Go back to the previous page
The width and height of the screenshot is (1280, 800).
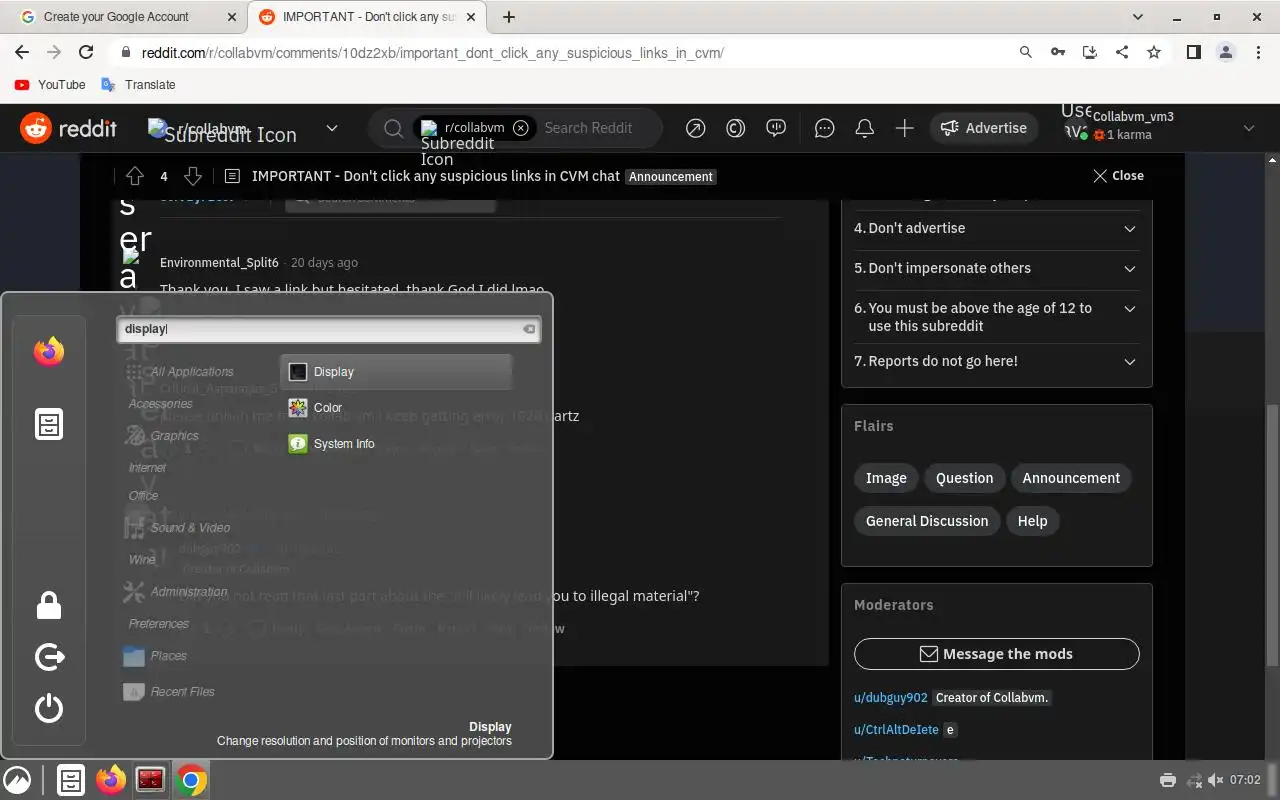click(22, 52)
